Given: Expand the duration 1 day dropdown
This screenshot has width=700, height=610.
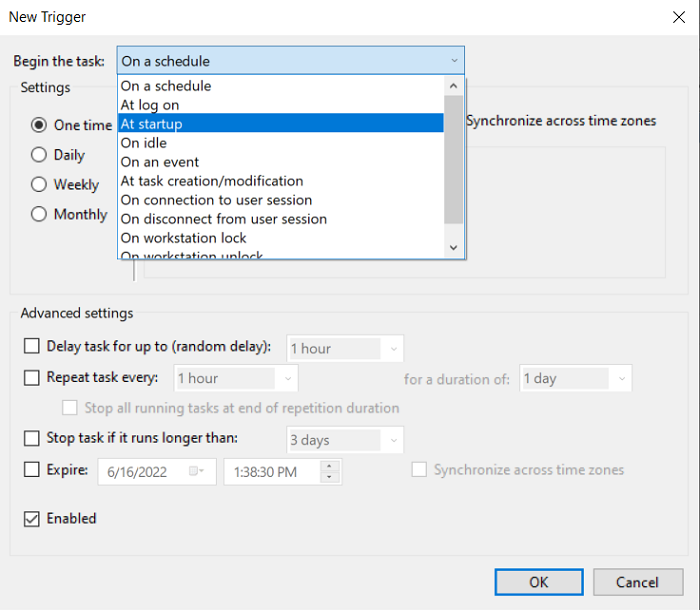Looking at the screenshot, I should 622,379.
